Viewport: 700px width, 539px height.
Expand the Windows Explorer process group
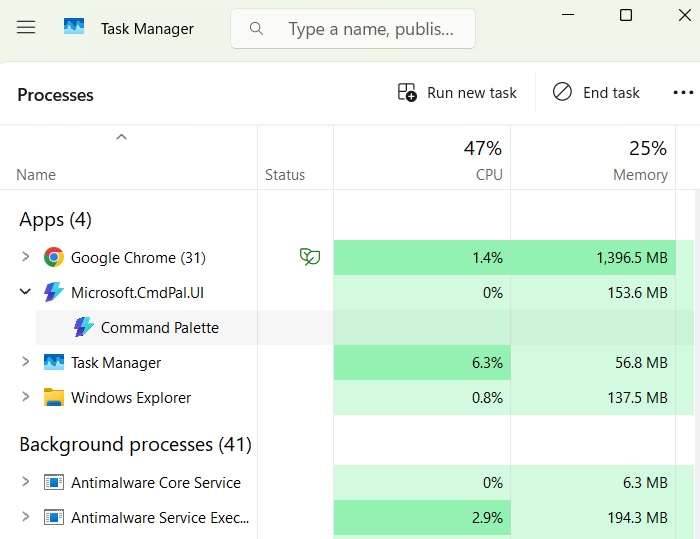[25, 397]
